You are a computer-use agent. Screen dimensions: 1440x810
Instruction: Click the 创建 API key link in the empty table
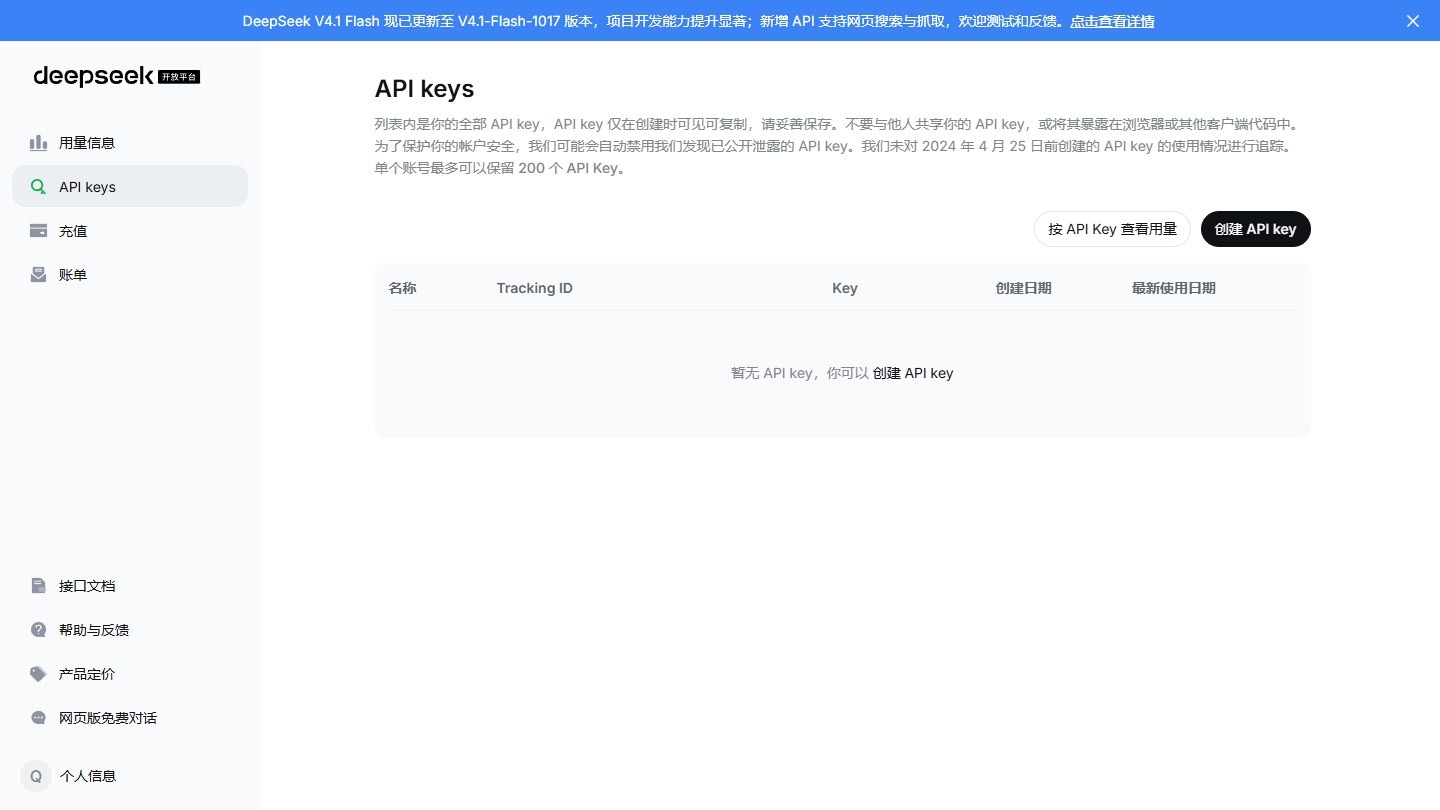(x=913, y=373)
